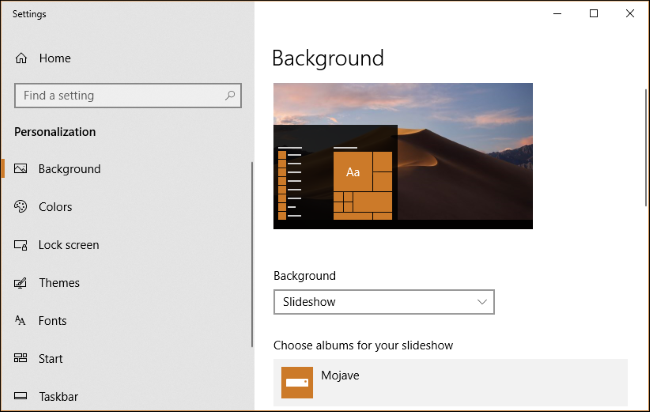Click the Start tiles icon
Viewport: 650px width, 412px height.
[21, 359]
